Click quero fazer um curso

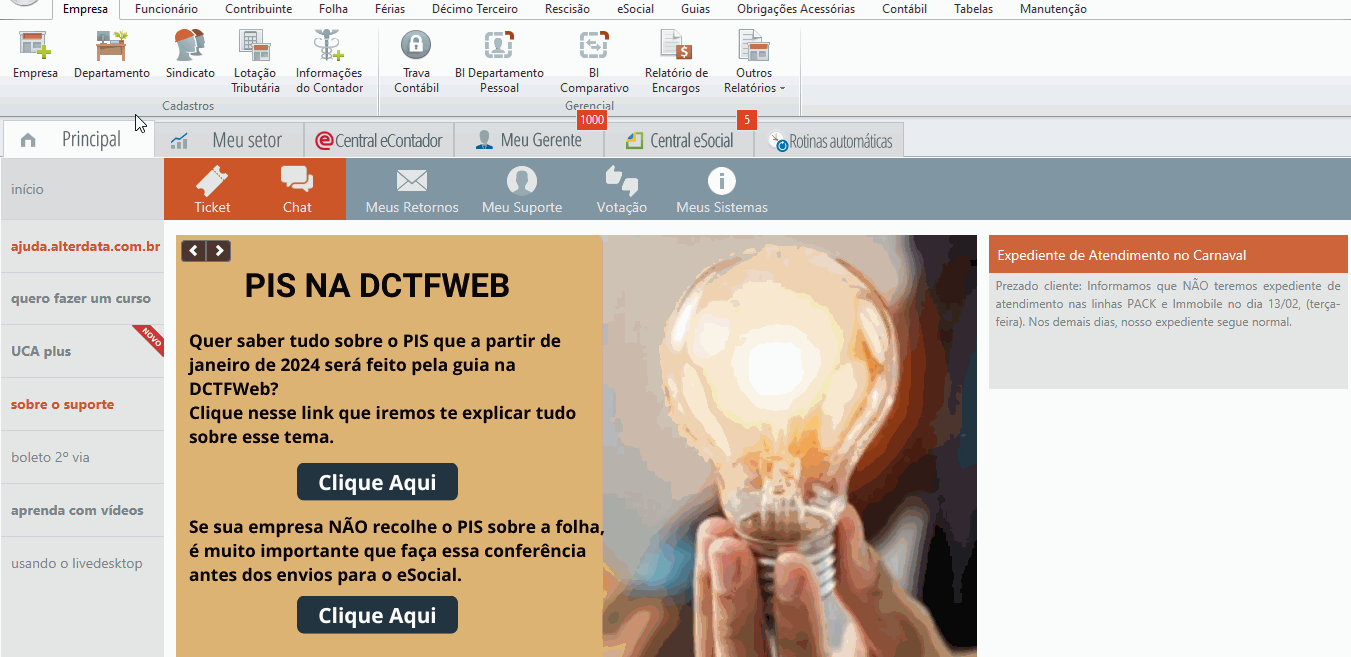81,298
